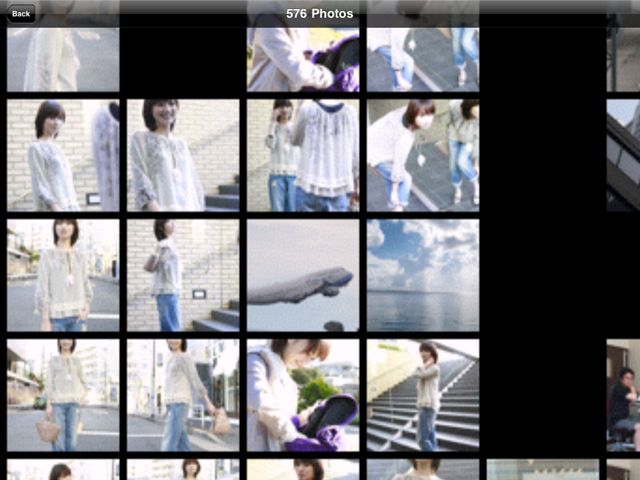640x480 pixels.
Task: Open thumbnail of woman standing on street
Action: click(x=63, y=276)
